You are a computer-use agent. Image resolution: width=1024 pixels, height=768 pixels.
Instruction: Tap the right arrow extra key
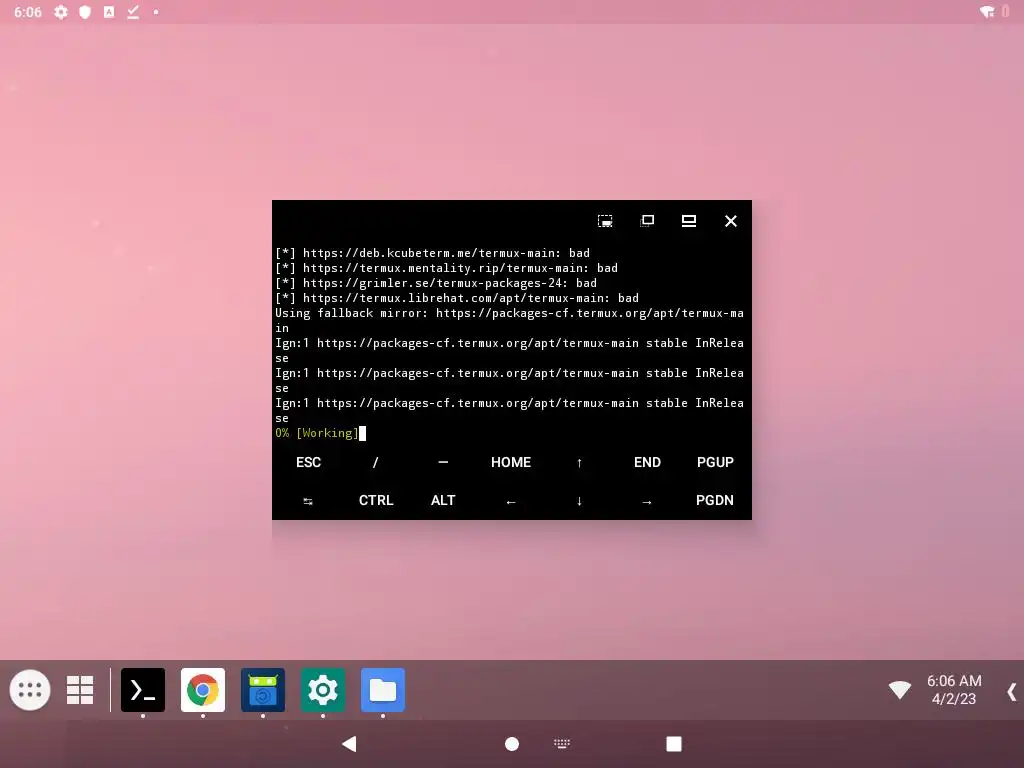[x=647, y=501]
